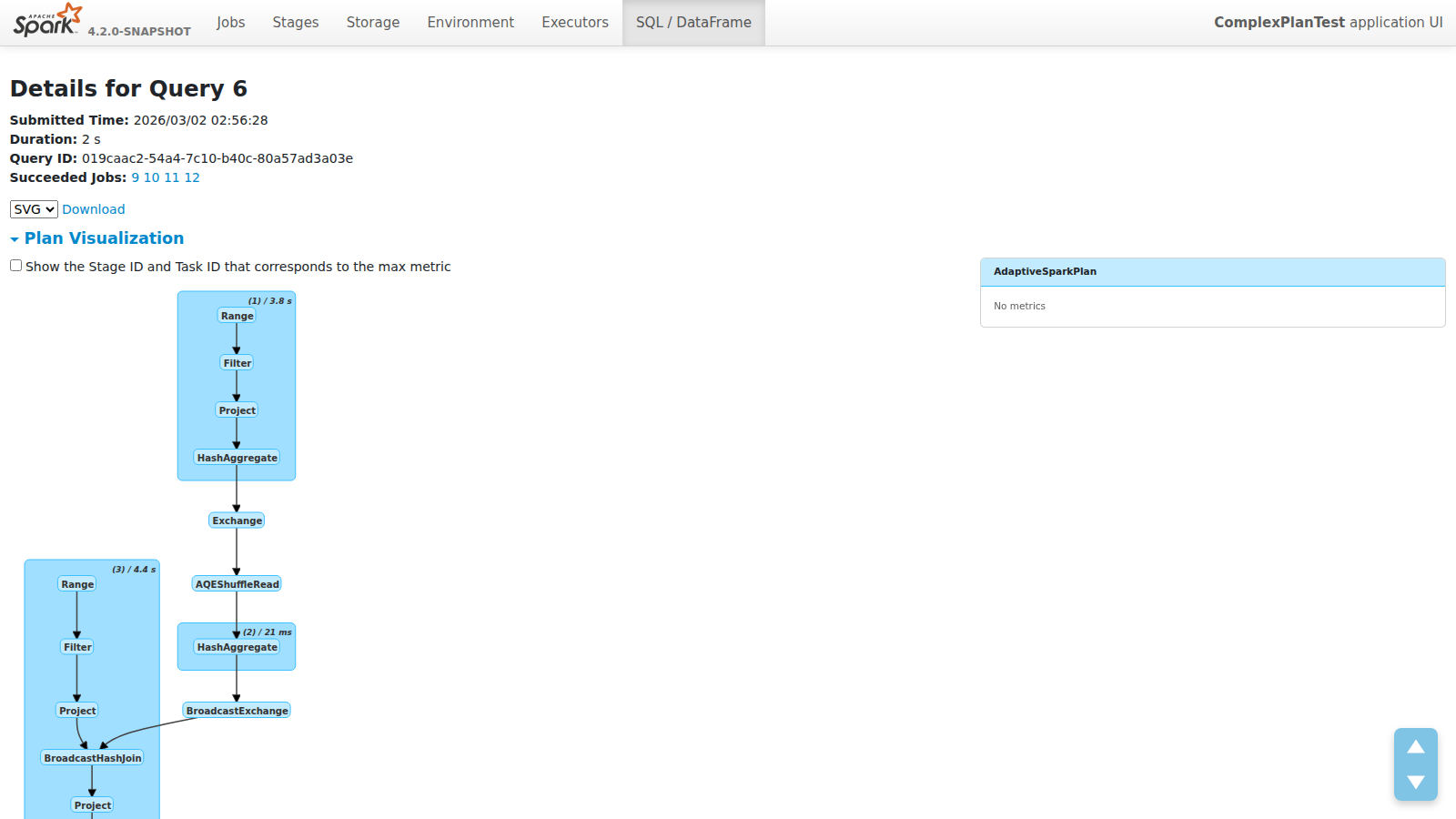1456x819 pixels.
Task: Open the SVG download format dropdown
Action: [x=33, y=208]
